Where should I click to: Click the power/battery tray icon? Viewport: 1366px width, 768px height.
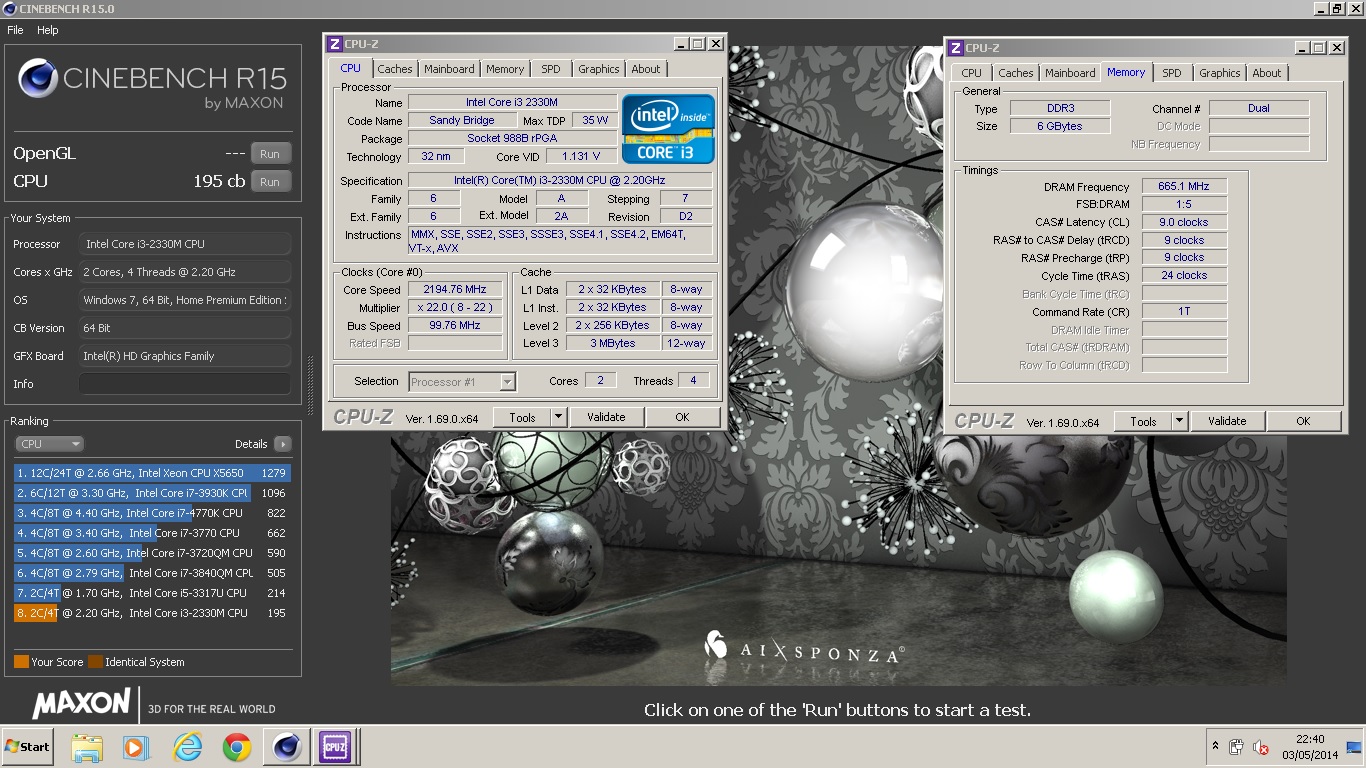(x=1237, y=747)
